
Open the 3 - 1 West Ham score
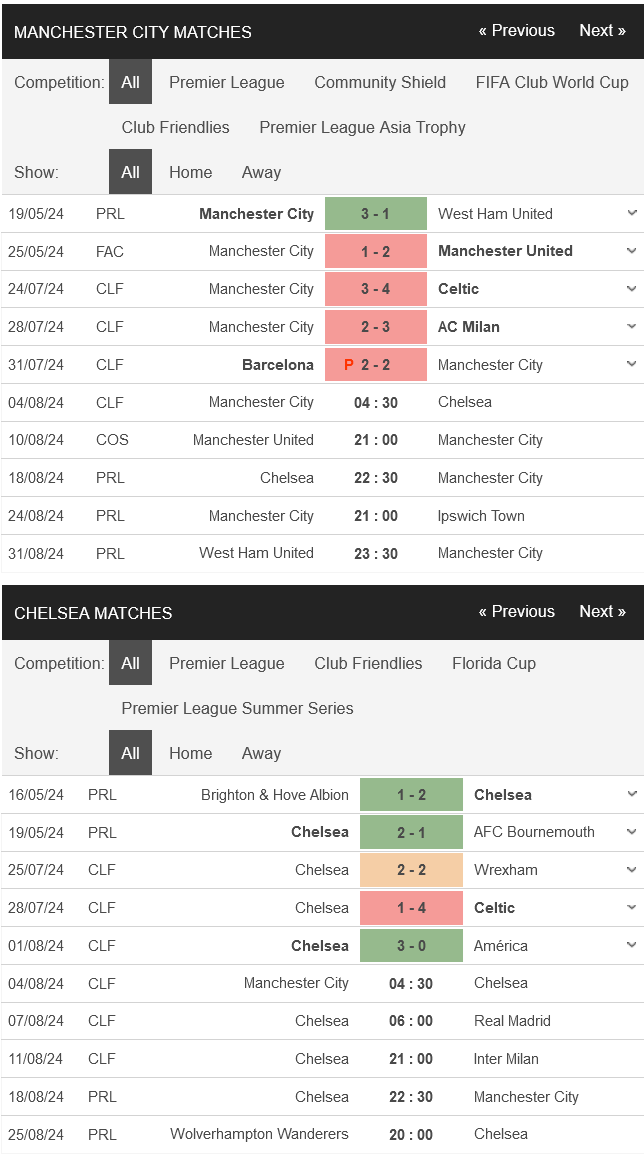[375, 214]
